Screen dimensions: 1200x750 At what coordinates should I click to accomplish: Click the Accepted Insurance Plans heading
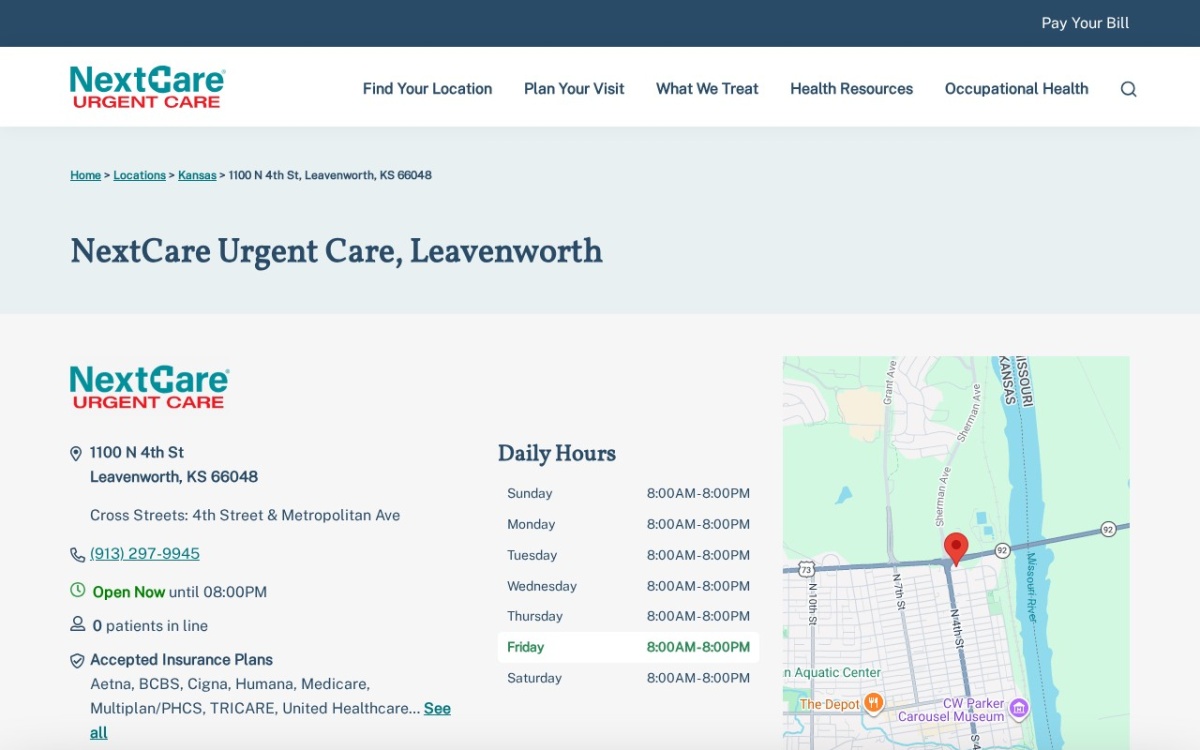click(181, 660)
